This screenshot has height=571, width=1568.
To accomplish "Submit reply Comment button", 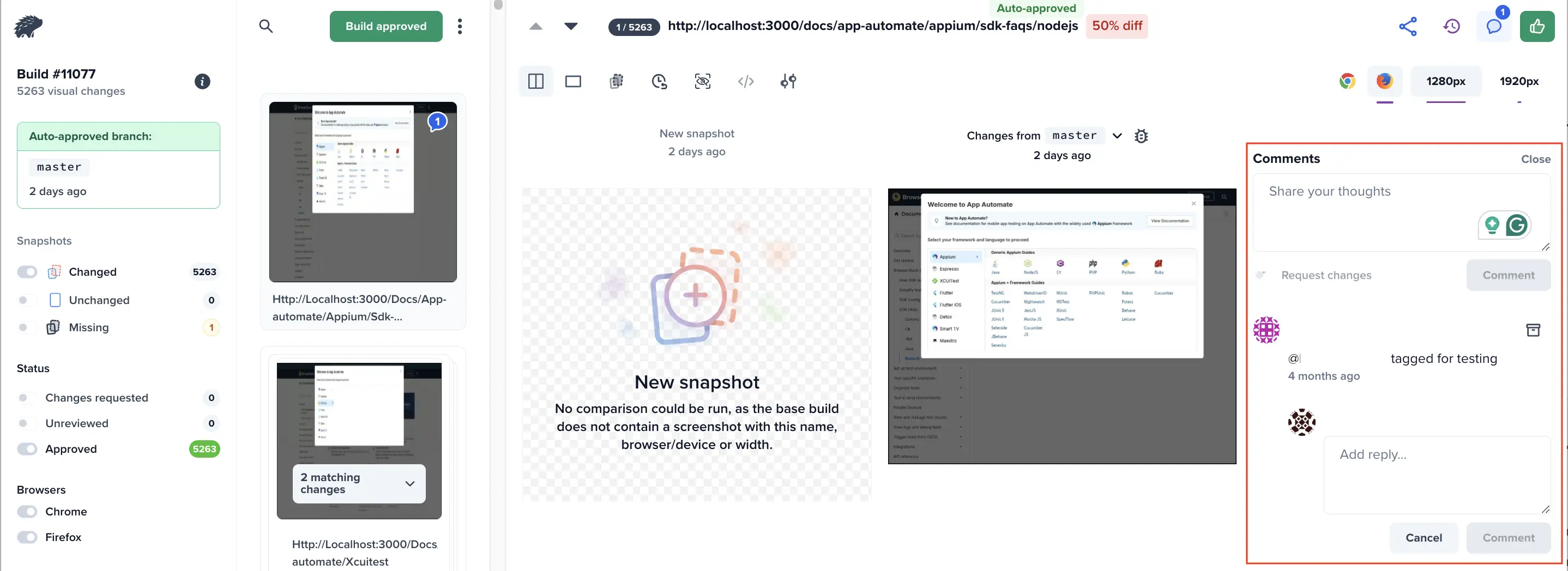I will point(1509,538).
